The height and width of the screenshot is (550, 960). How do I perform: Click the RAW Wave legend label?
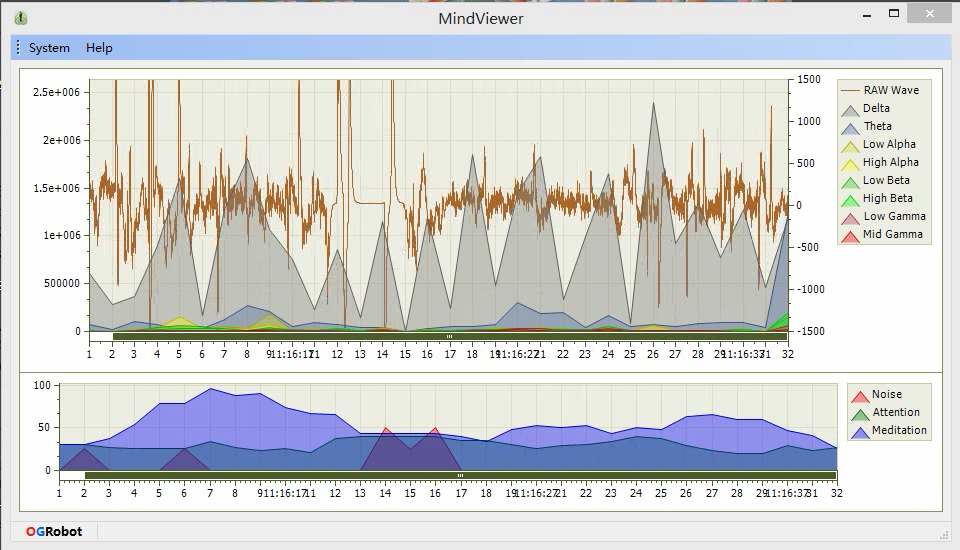(891, 90)
